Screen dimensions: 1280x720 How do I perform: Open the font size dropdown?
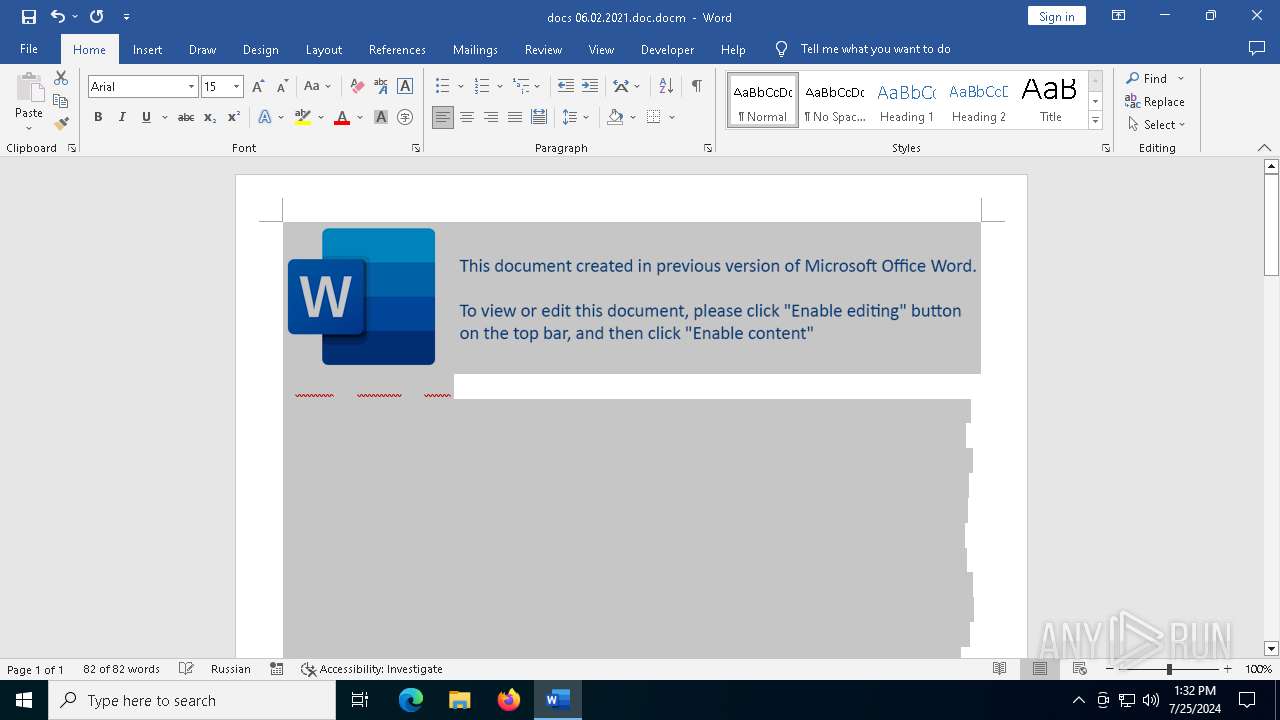pos(237,87)
